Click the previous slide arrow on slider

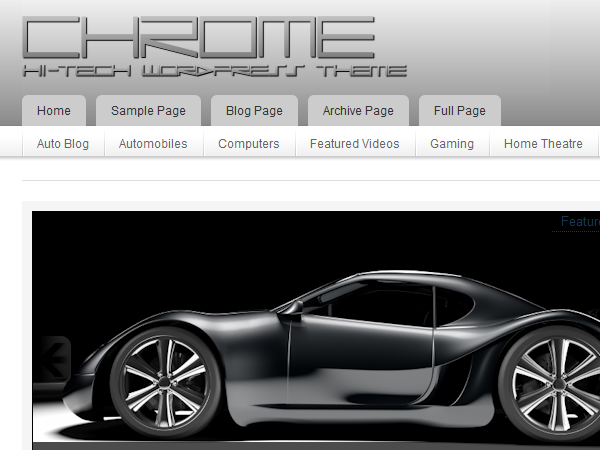pos(55,357)
